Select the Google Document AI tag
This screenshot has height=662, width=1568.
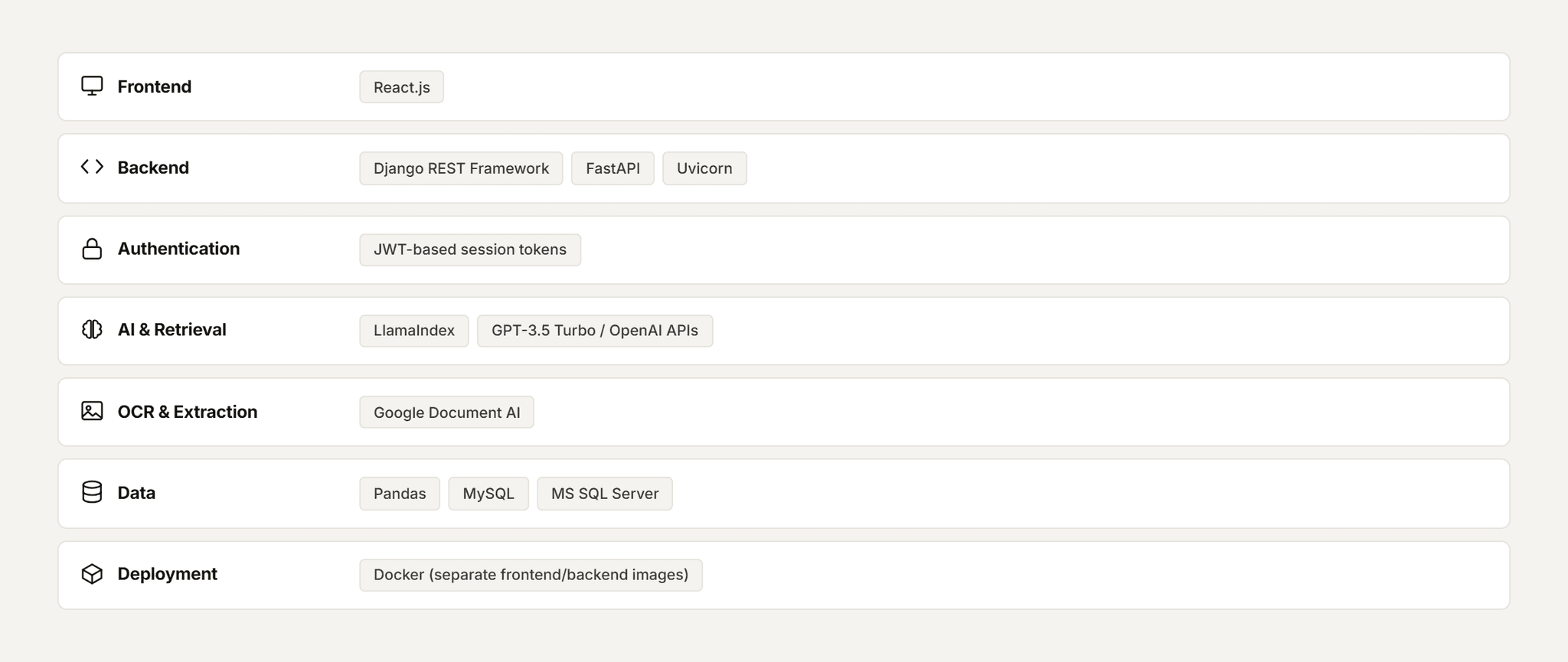447,413
